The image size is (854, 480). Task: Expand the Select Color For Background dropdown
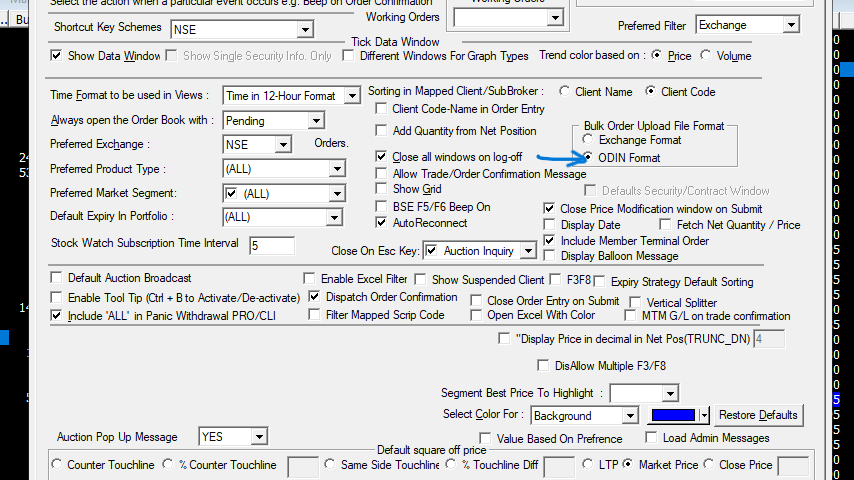(x=629, y=416)
